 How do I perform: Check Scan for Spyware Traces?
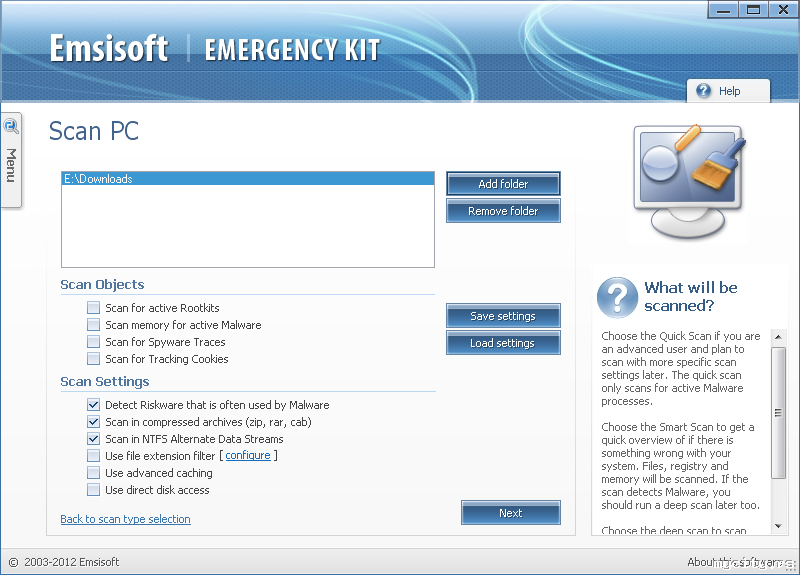[x=94, y=342]
